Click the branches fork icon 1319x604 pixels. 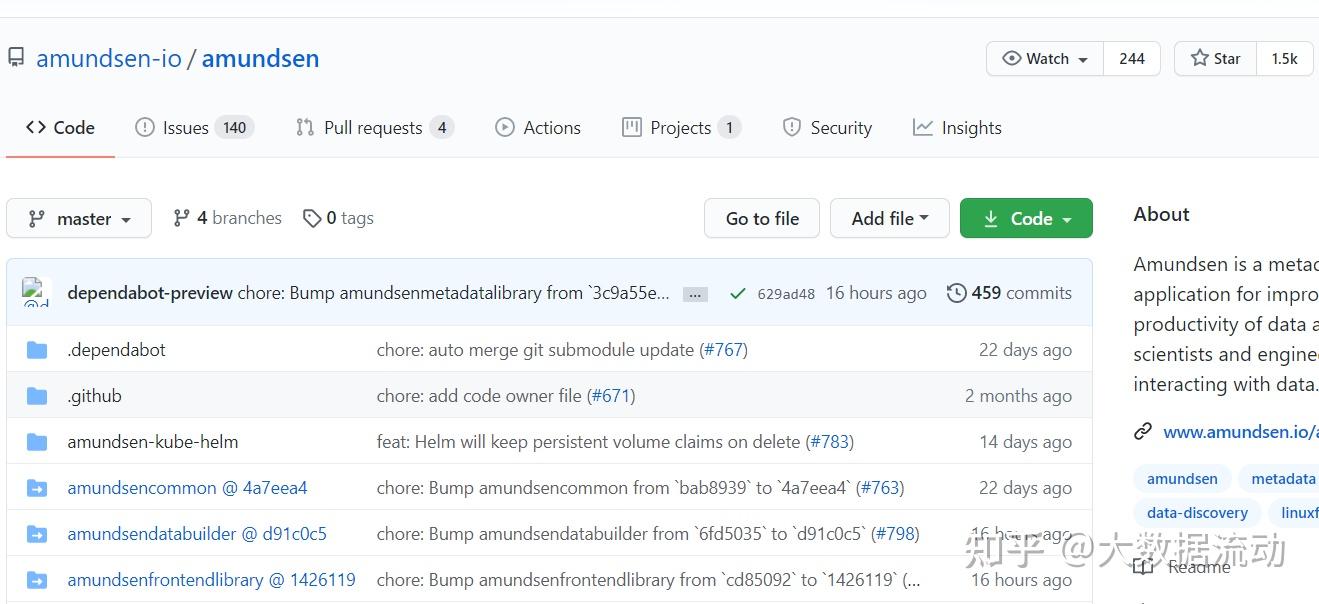[181, 218]
